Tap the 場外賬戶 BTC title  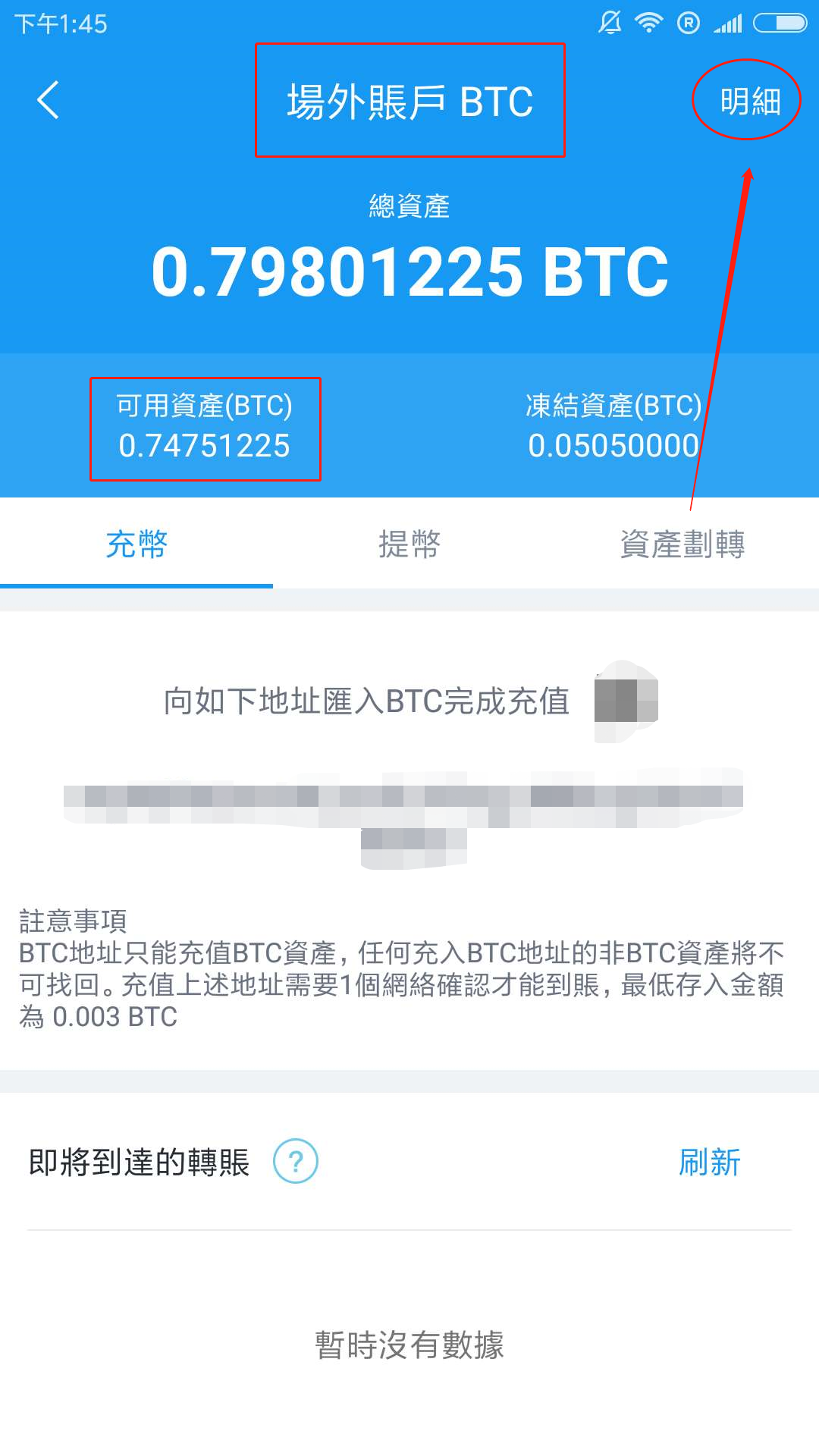coord(410,102)
